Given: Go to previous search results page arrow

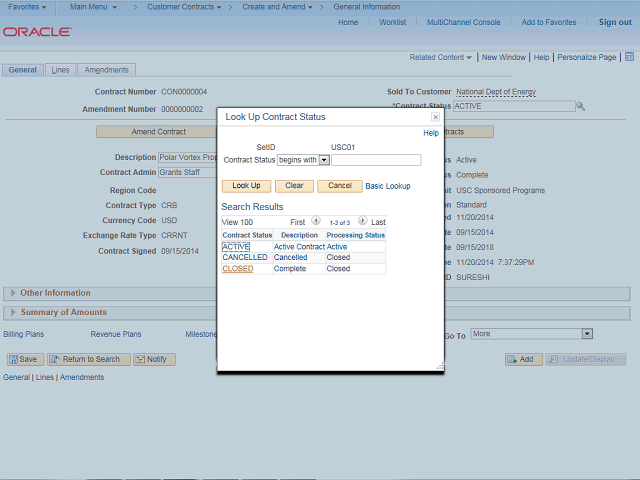Looking at the screenshot, I should pyautogui.click(x=316, y=221).
